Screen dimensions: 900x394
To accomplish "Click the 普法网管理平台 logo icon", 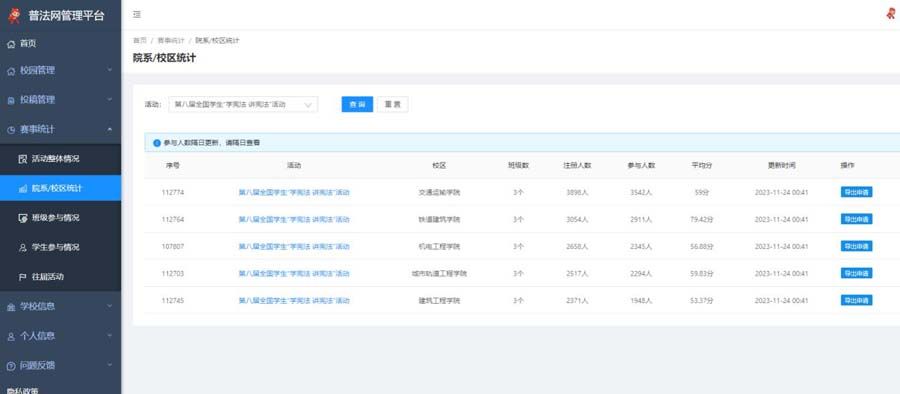I will (14, 16).
